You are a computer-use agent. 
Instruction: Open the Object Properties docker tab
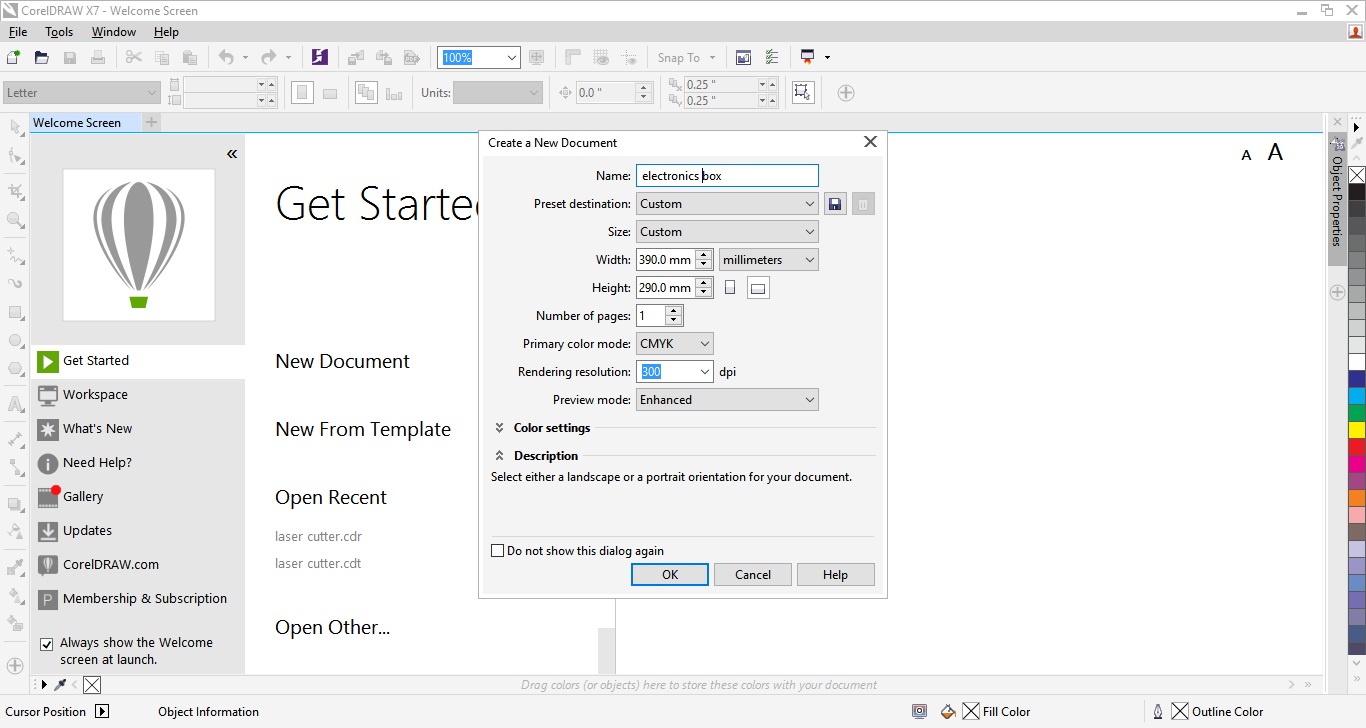(x=1337, y=200)
